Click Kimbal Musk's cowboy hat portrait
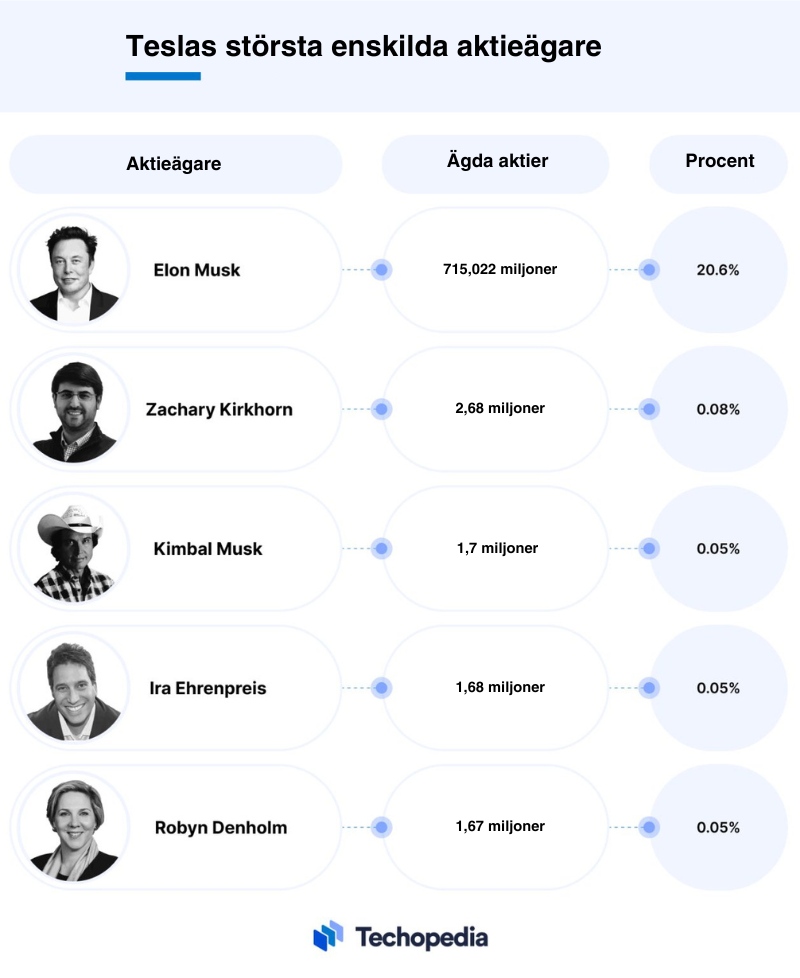The width and height of the screenshot is (800, 978). click(x=74, y=549)
